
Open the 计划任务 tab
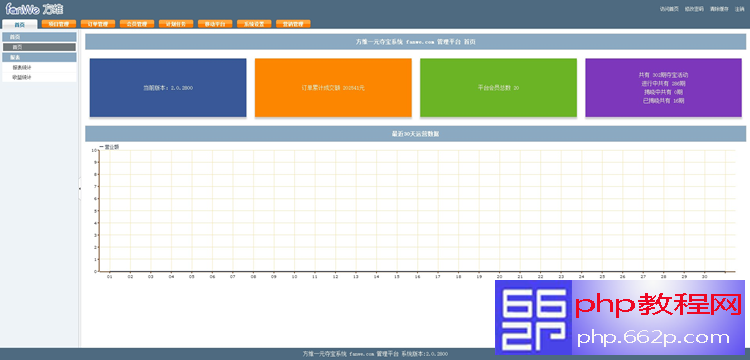(x=176, y=24)
